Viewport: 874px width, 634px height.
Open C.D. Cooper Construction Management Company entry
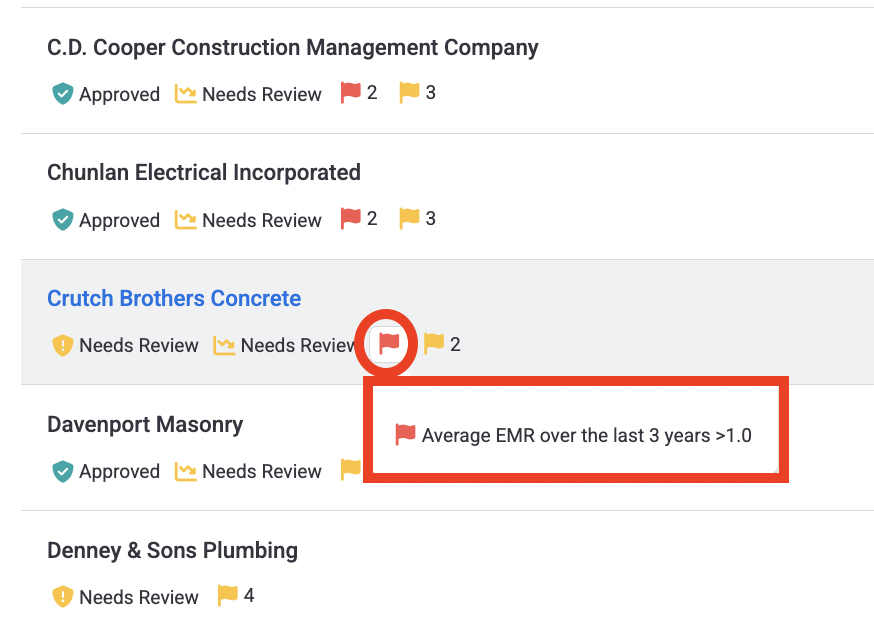click(x=293, y=47)
